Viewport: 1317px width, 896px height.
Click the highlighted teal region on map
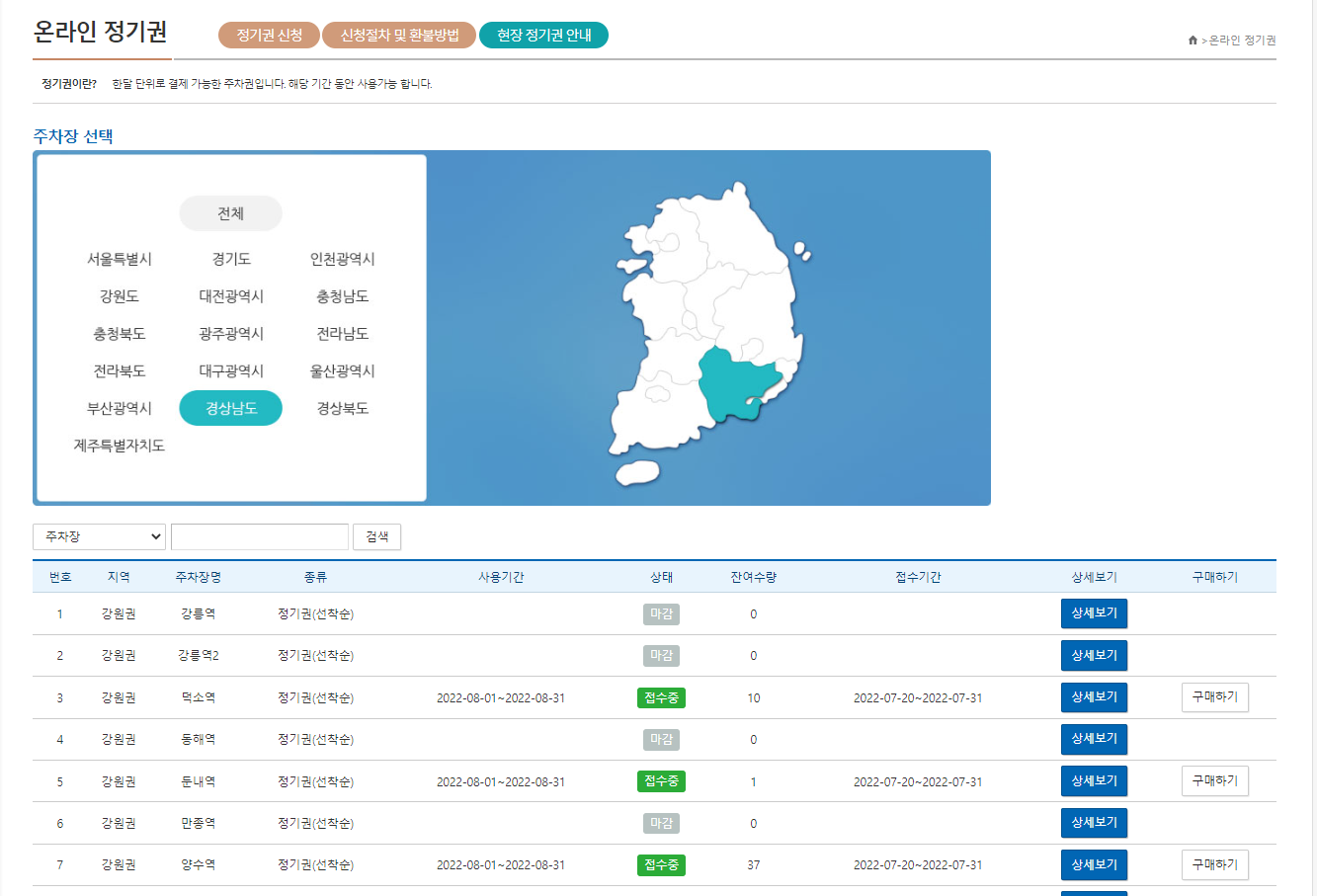(736, 385)
